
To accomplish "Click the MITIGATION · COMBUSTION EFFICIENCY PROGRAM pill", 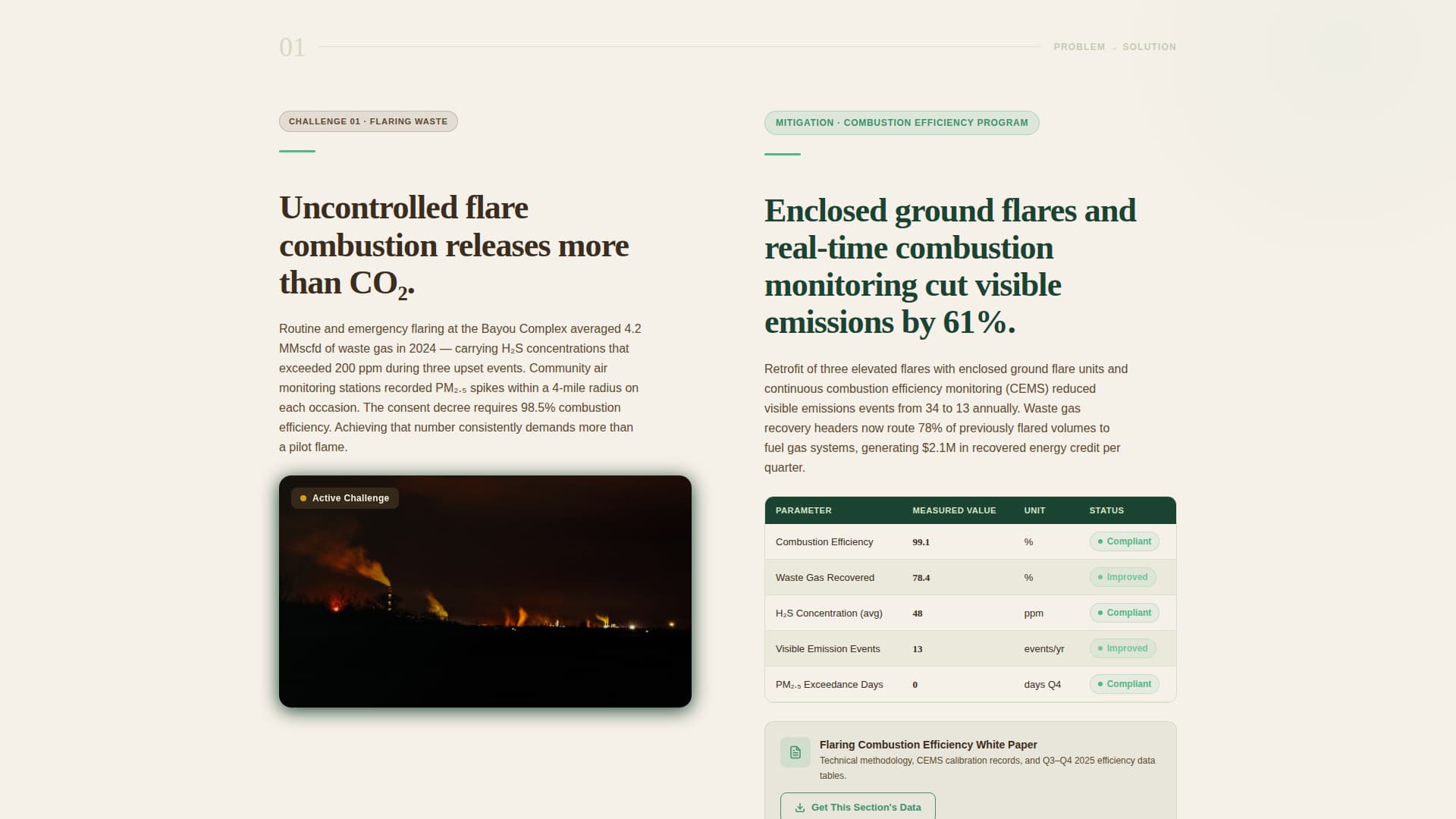I will tap(902, 122).
